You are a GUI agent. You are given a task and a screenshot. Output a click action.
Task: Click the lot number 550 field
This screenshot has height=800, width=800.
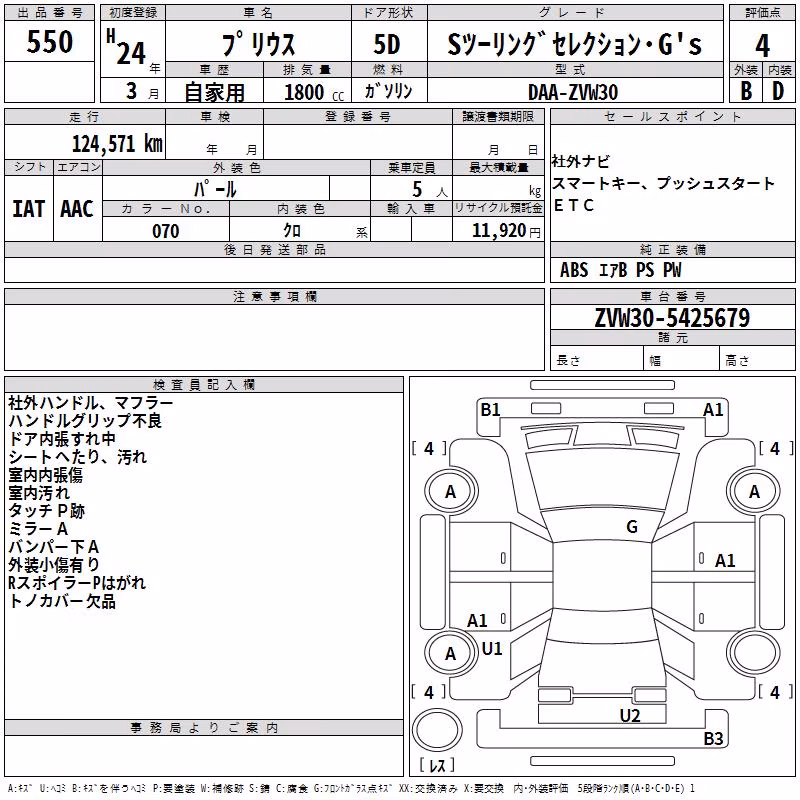pyautogui.click(x=49, y=41)
